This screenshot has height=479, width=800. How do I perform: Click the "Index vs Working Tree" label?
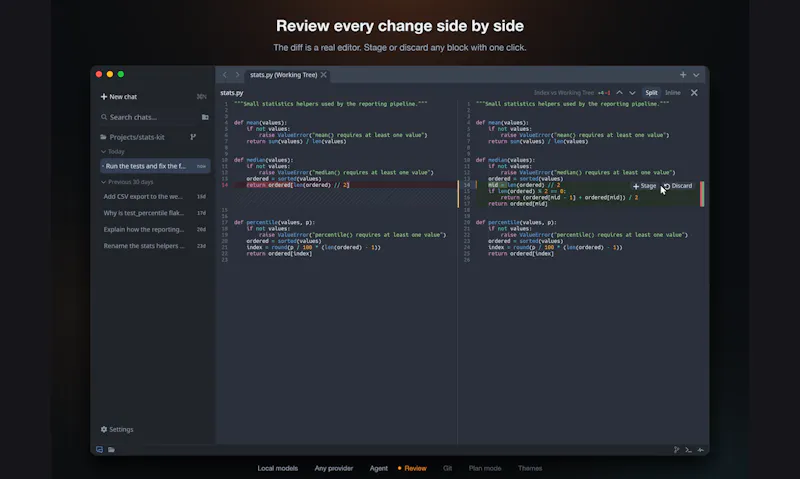(564, 93)
